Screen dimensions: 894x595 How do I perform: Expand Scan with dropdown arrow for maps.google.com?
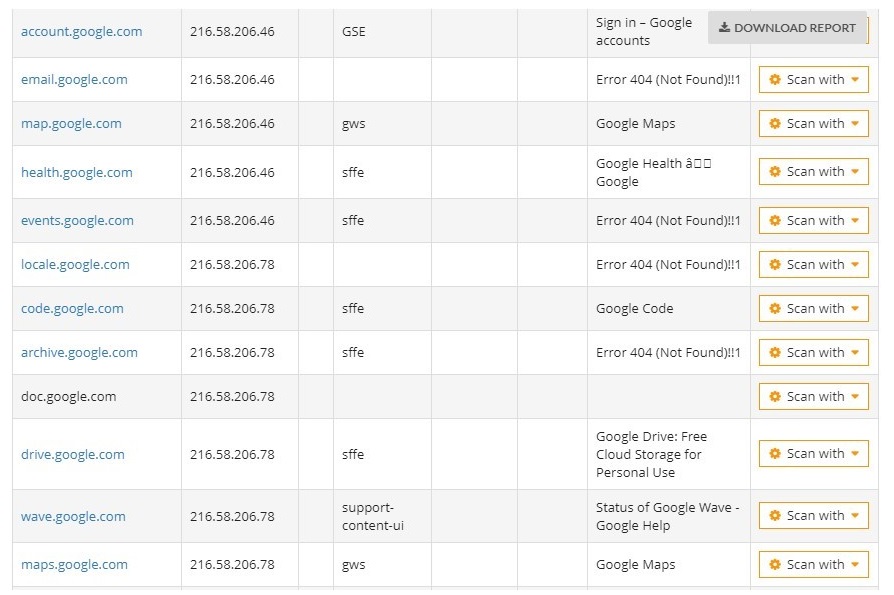(855, 564)
